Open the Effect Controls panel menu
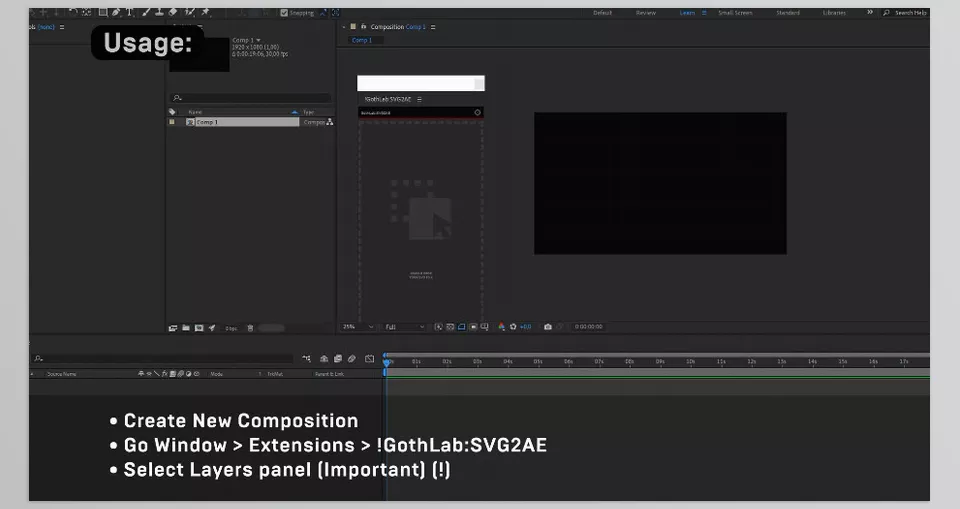 click(x=62, y=27)
